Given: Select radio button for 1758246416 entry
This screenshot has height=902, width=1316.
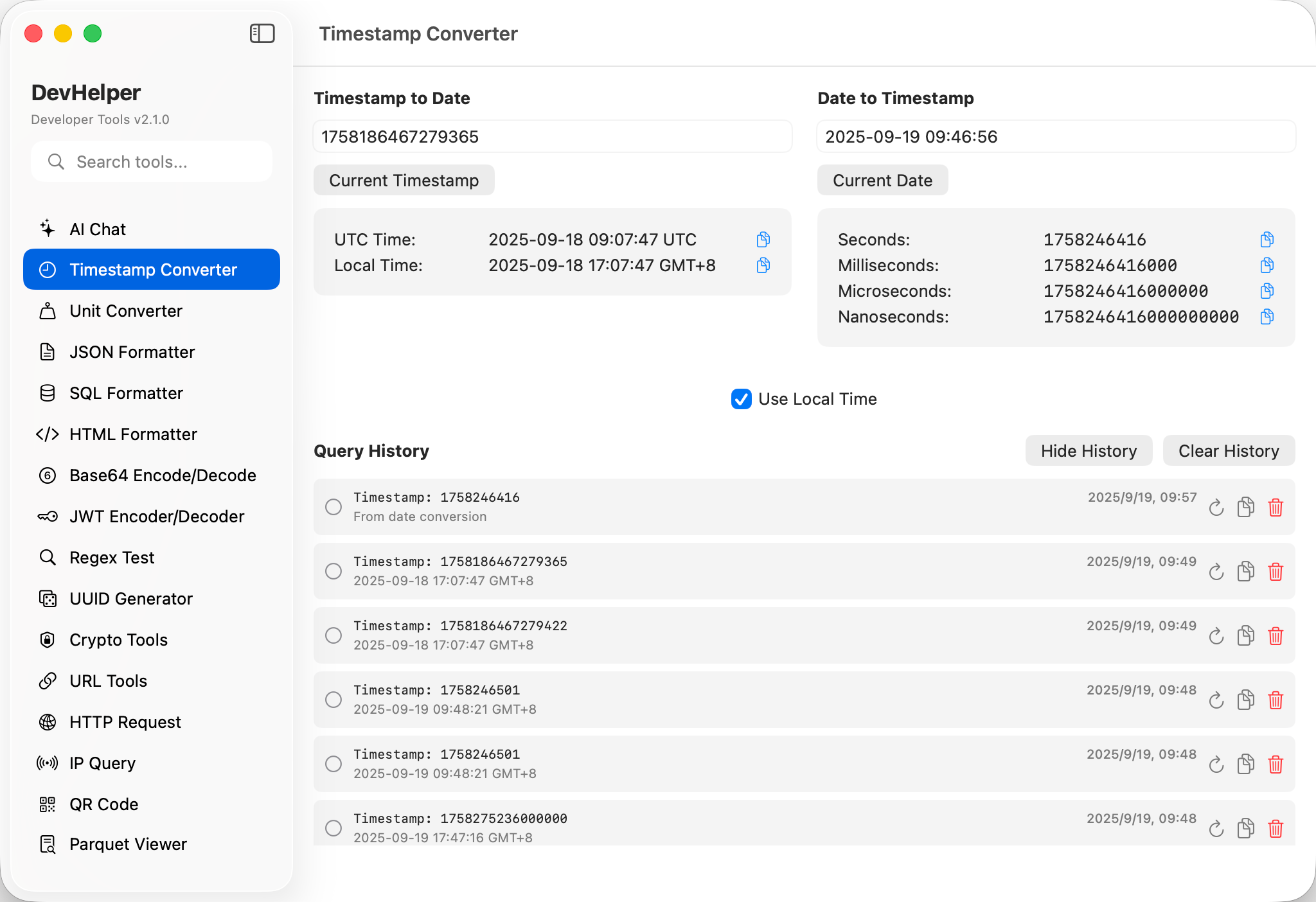Looking at the screenshot, I should (333, 507).
